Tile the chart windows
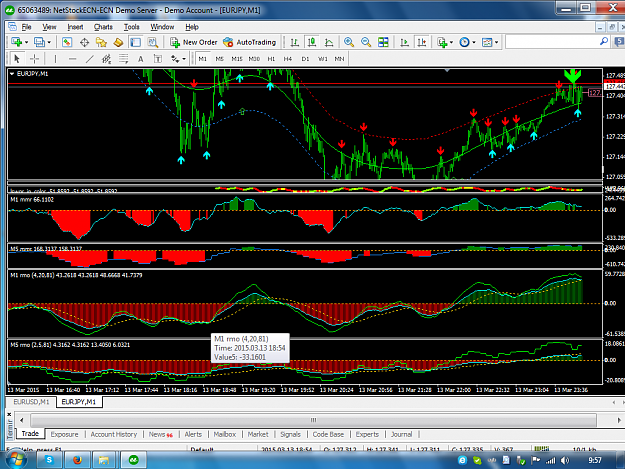This screenshot has height=469, width=625. (x=383, y=42)
